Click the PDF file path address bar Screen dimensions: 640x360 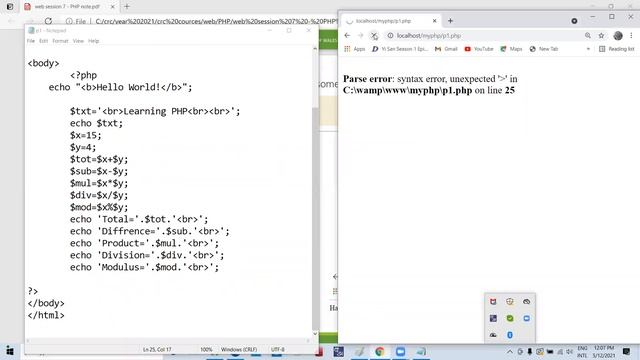[216, 21]
